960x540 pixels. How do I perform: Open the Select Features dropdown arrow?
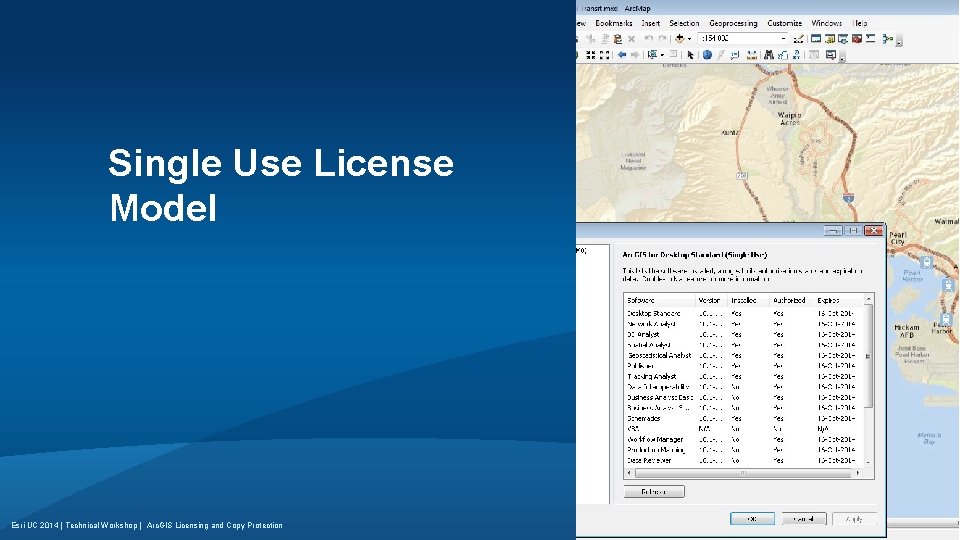(x=662, y=56)
